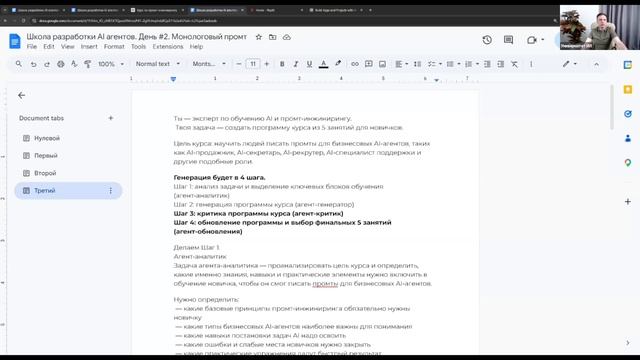The image size is (640, 360).
Task: Toggle the checklist formatting
Action: tap(432, 64)
